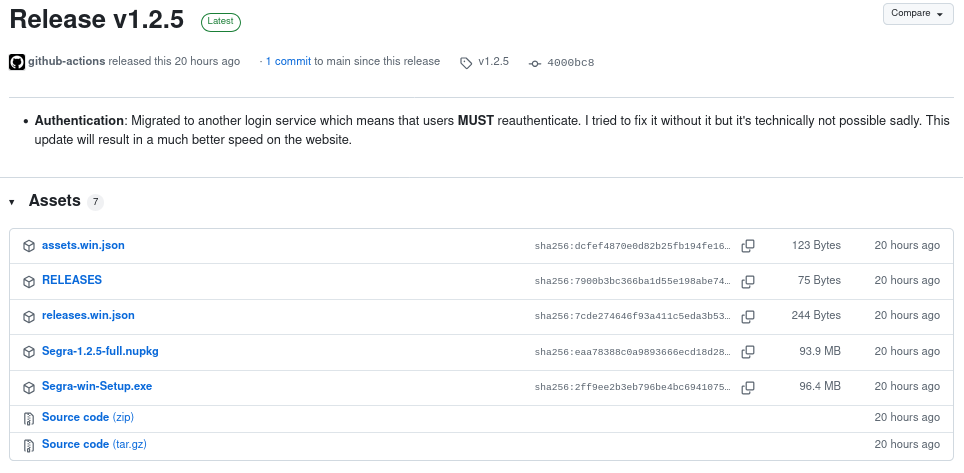964x473 pixels.
Task: Download Segra-win-Setup.exe
Action: click(96, 386)
